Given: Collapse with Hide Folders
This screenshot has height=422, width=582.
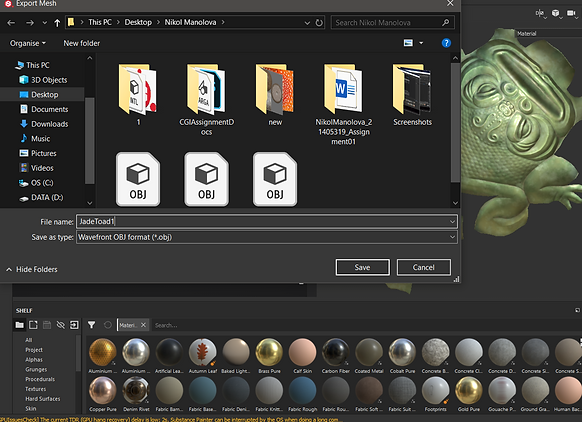Looking at the screenshot, I should pos(32,269).
